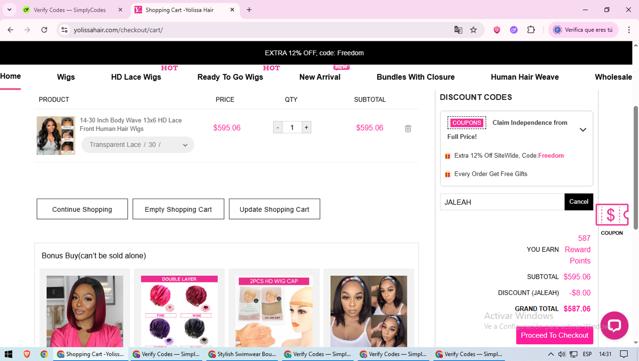Click the headband wig bonus thumbnail

point(368,311)
